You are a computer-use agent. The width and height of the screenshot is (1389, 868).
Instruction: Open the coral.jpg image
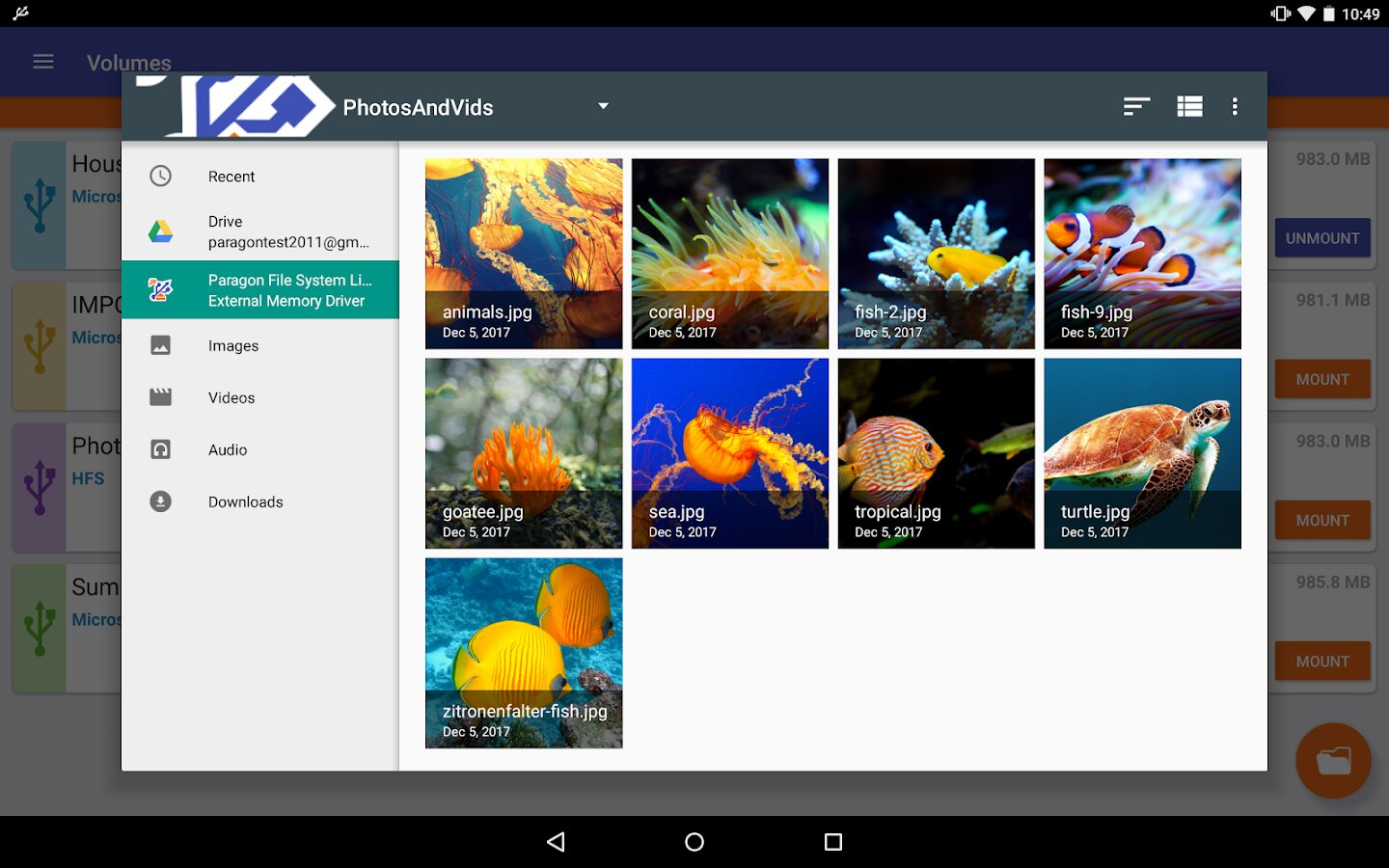730,254
